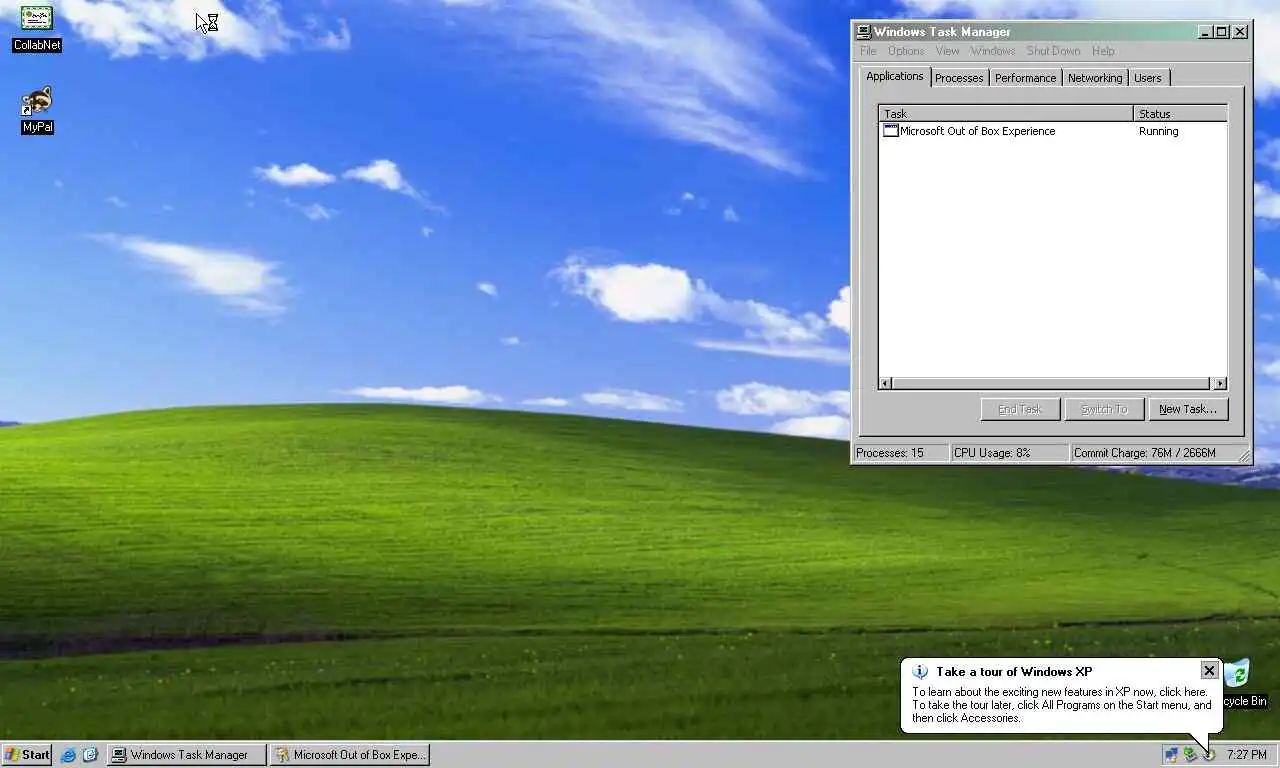Switch to the Performance tab
Screen dimensions: 1280x768
click(1025, 78)
